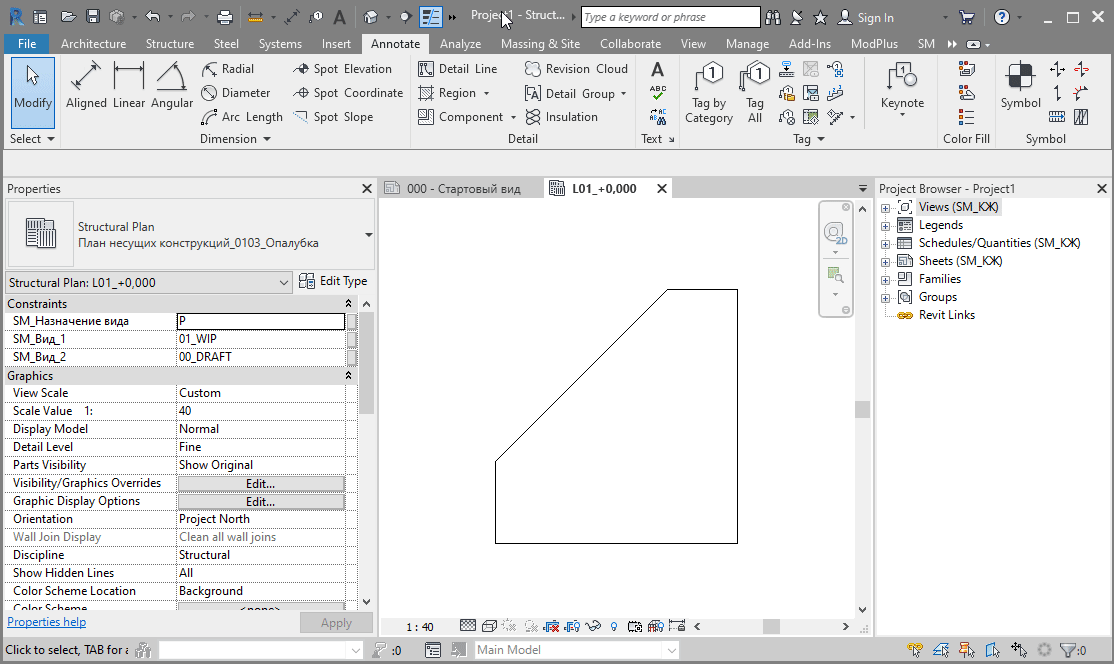Open Default 3D View from toolbar
The height and width of the screenshot is (664, 1114).
(x=370, y=17)
